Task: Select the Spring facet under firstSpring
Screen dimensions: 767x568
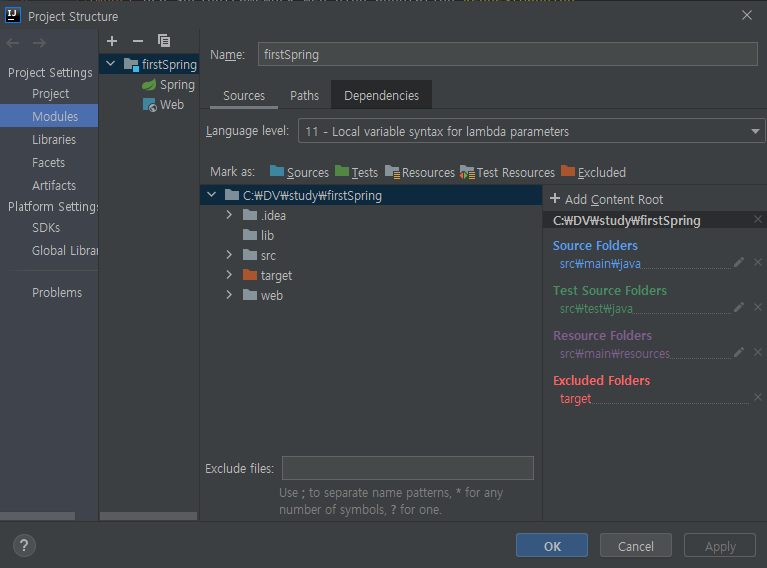Action: point(176,85)
